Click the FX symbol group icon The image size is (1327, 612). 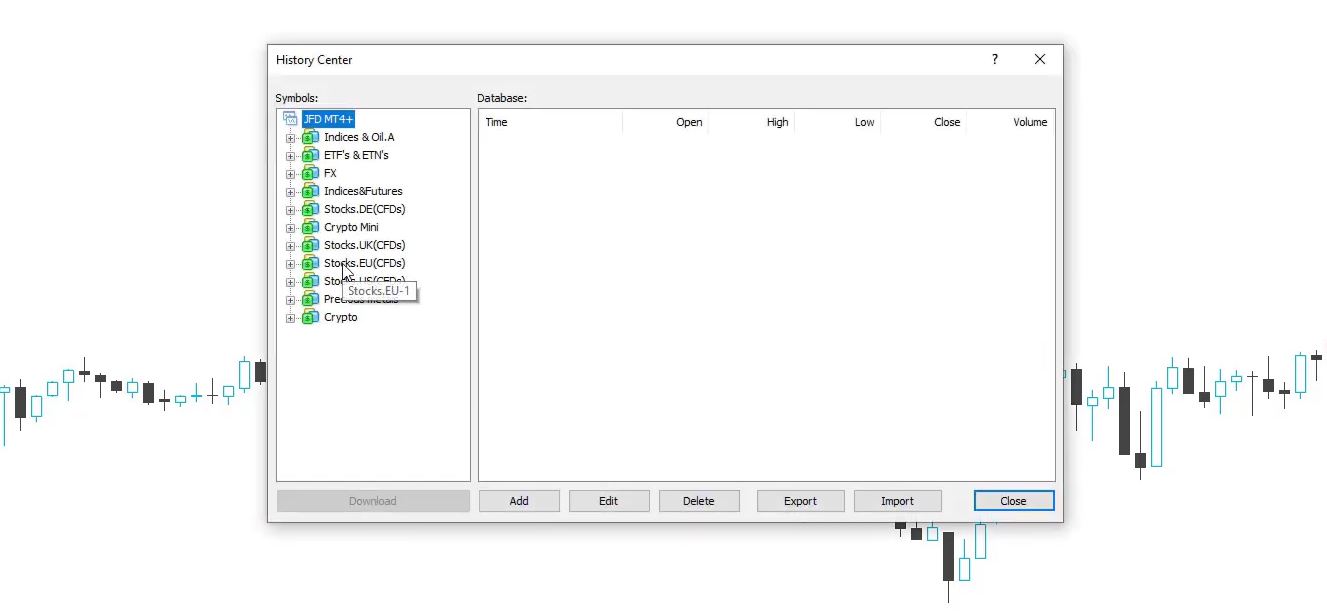click(x=310, y=172)
